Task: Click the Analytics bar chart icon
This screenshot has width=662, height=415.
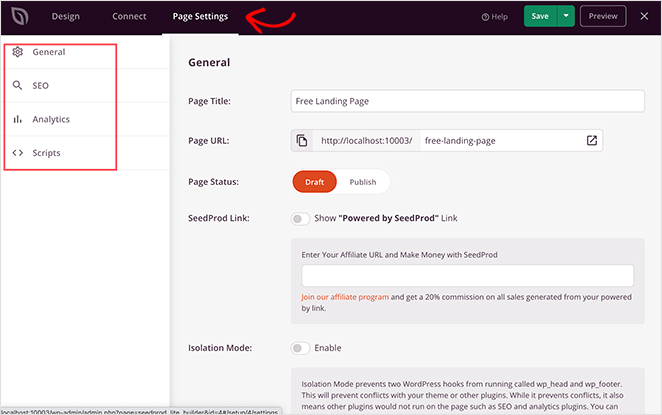Action: click(x=17, y=120)
